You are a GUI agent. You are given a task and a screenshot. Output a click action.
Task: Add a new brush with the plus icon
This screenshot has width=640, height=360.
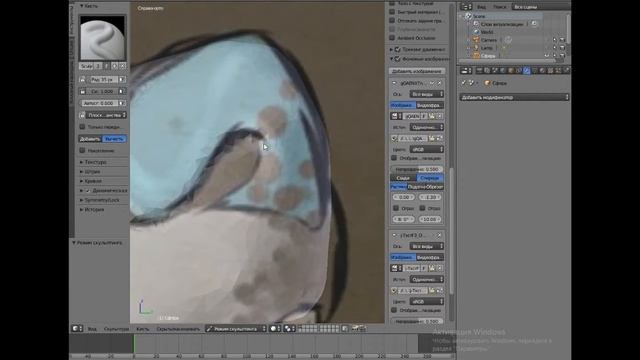(115, 66)
